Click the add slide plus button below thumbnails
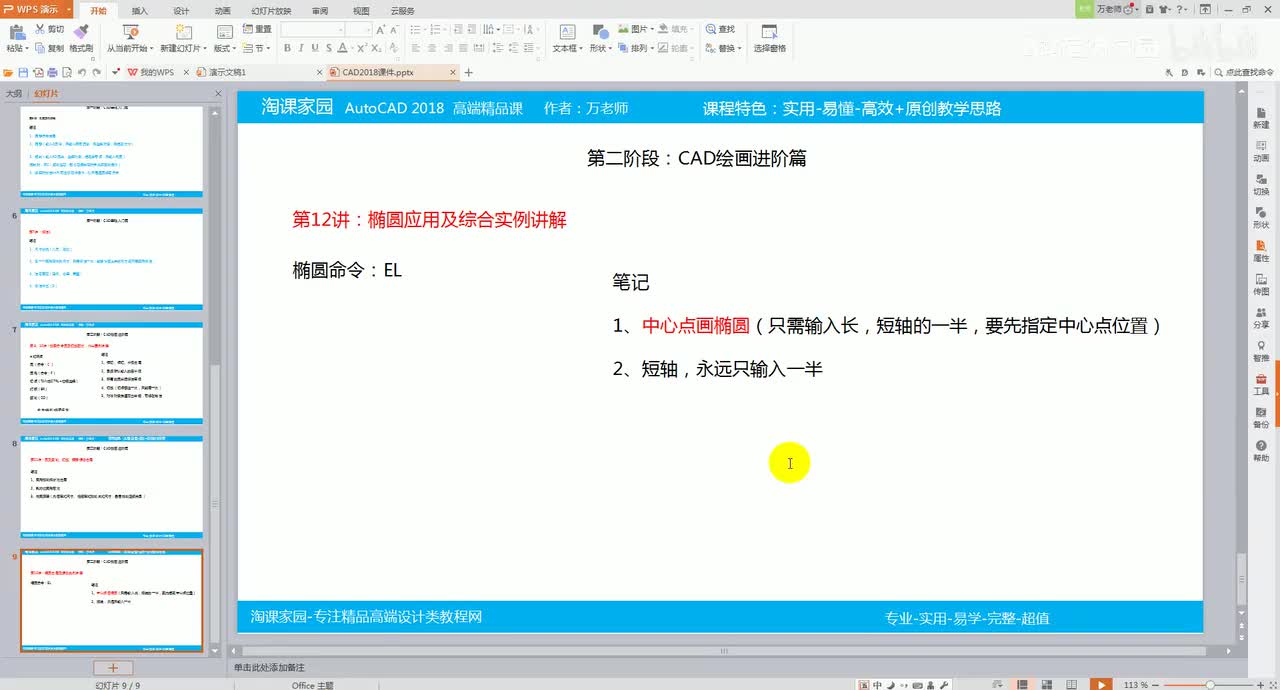This screenshot has width=1280, height=690. [x=112, y=668]
